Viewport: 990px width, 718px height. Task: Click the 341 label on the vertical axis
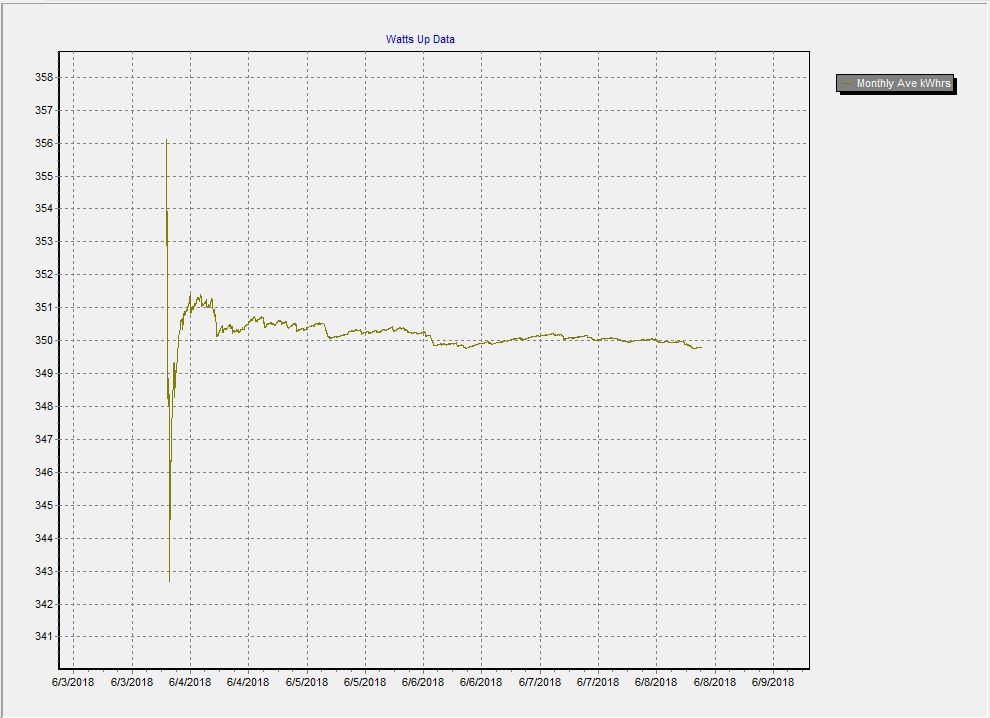tap(44, 637)
